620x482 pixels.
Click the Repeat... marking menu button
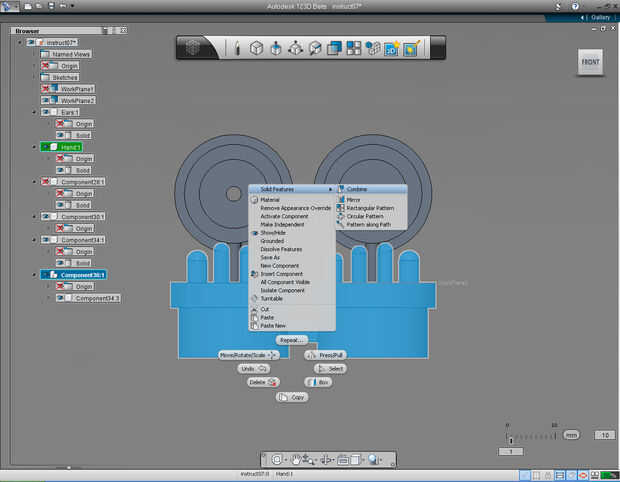pos(291,340)
